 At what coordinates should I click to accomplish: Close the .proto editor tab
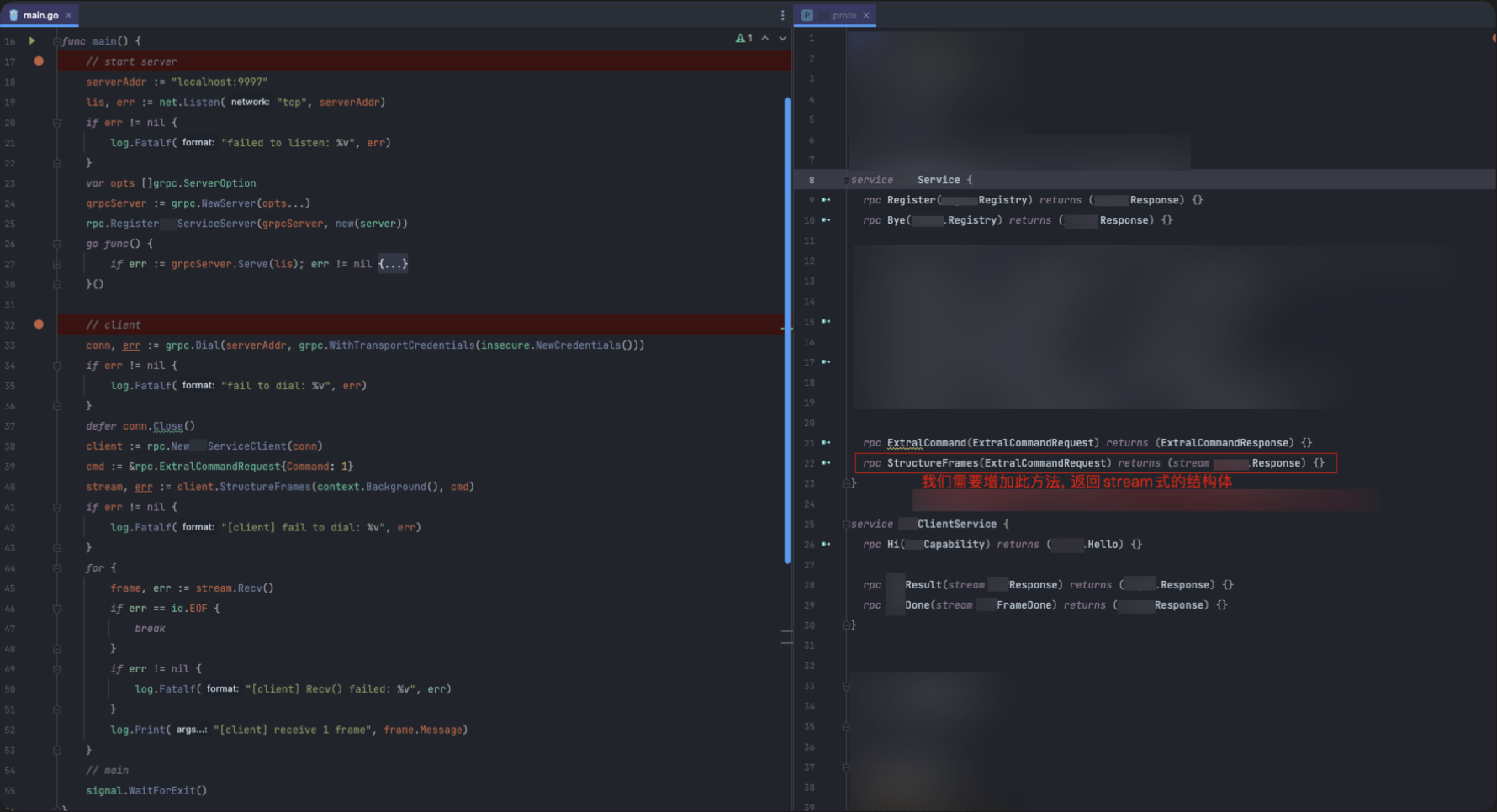tap(865, 15)
